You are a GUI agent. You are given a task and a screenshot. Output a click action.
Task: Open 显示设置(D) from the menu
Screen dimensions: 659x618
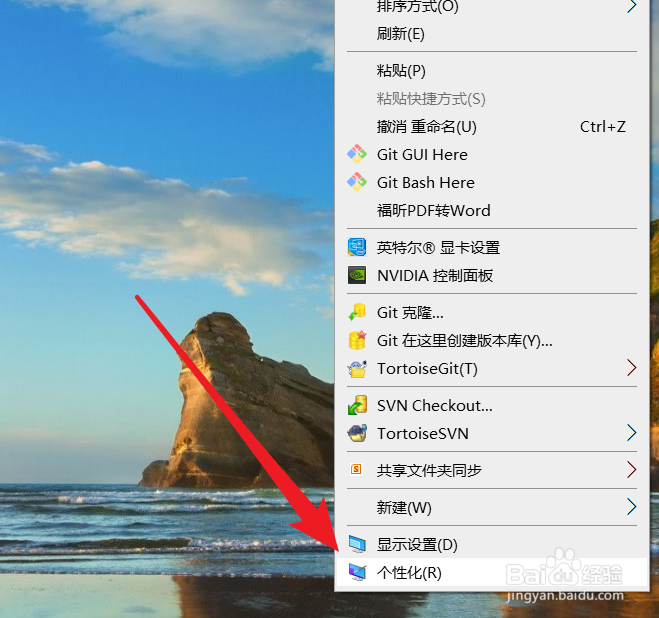(492, 544)
